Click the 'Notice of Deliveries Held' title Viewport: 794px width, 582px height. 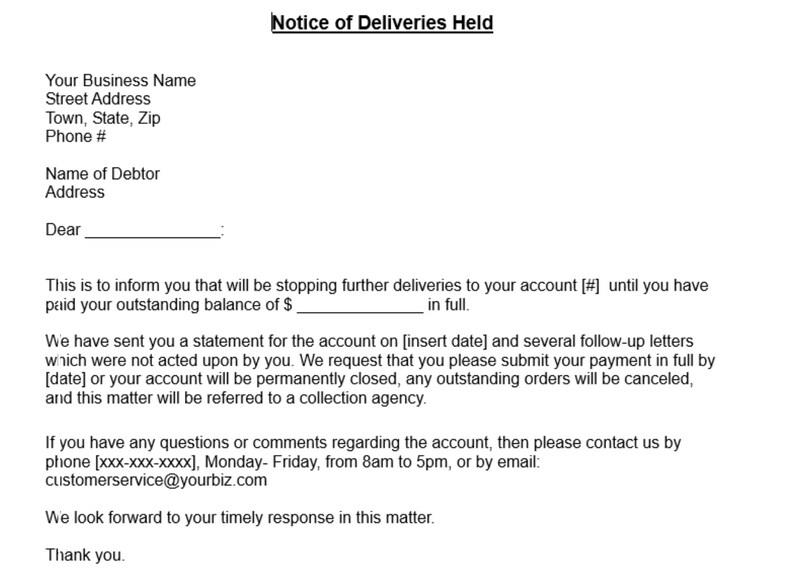[x=382, y=23]
